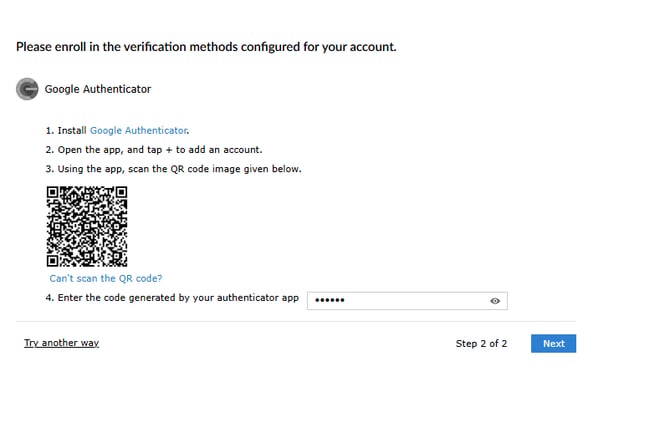Viewport: 670px width, 443px height.
Task: Click the "Please enroll in the verification methods" heading
Action: point(206,47)
